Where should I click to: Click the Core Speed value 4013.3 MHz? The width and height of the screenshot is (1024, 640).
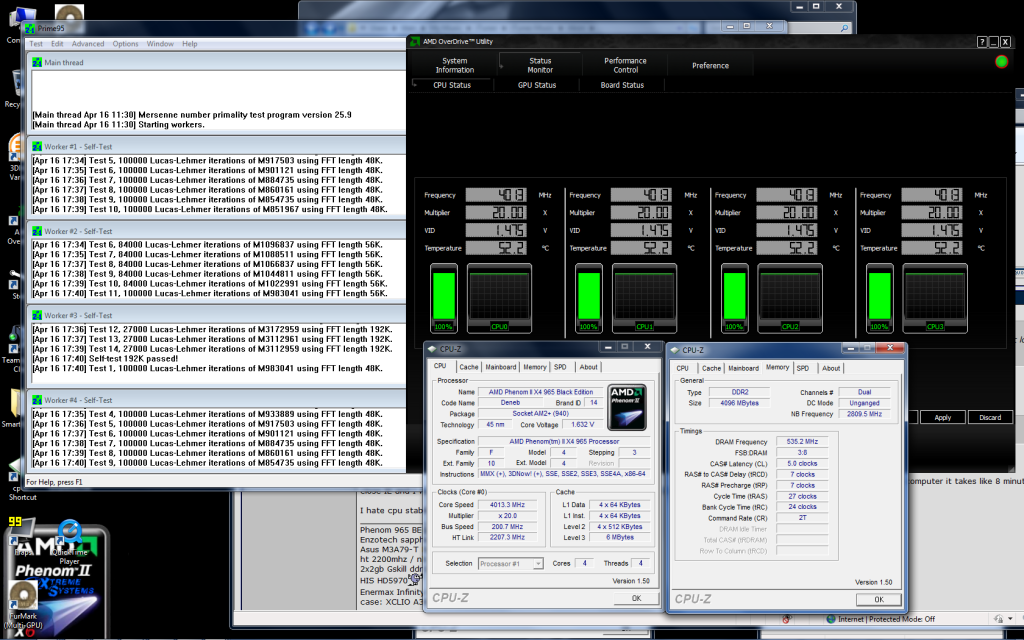click(x=507, y=505)
